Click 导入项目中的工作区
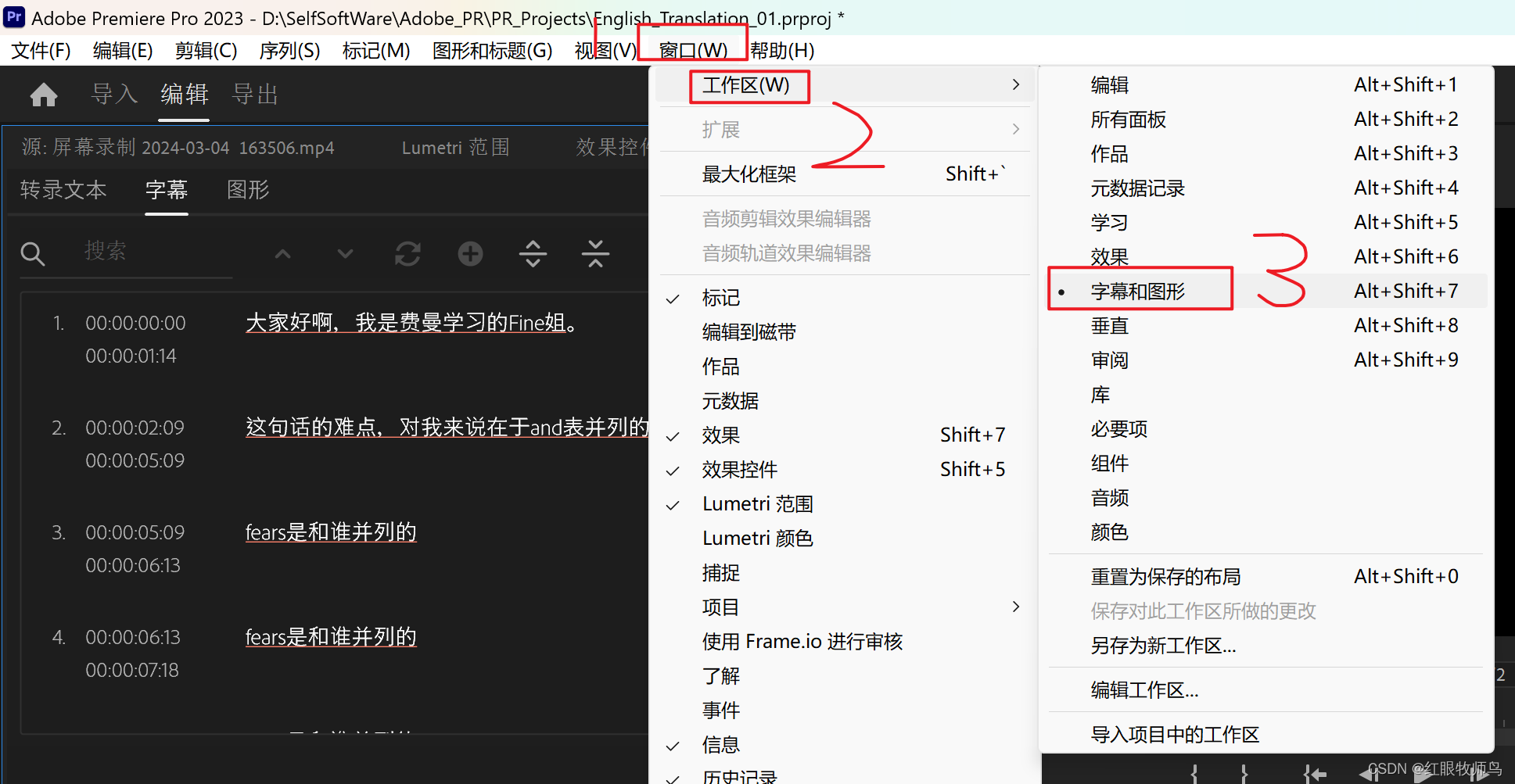 (x=1266, y=735)
